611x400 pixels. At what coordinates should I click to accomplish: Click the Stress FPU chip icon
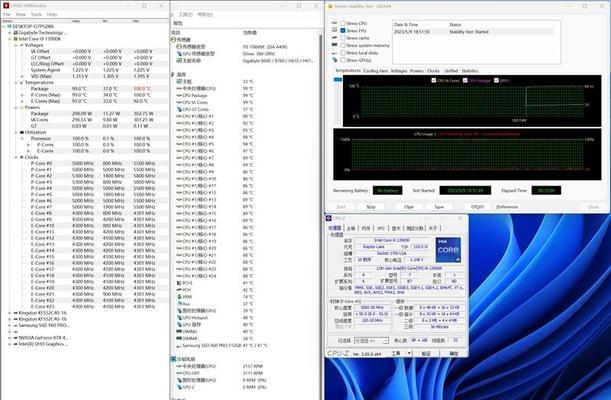[334, 30]
